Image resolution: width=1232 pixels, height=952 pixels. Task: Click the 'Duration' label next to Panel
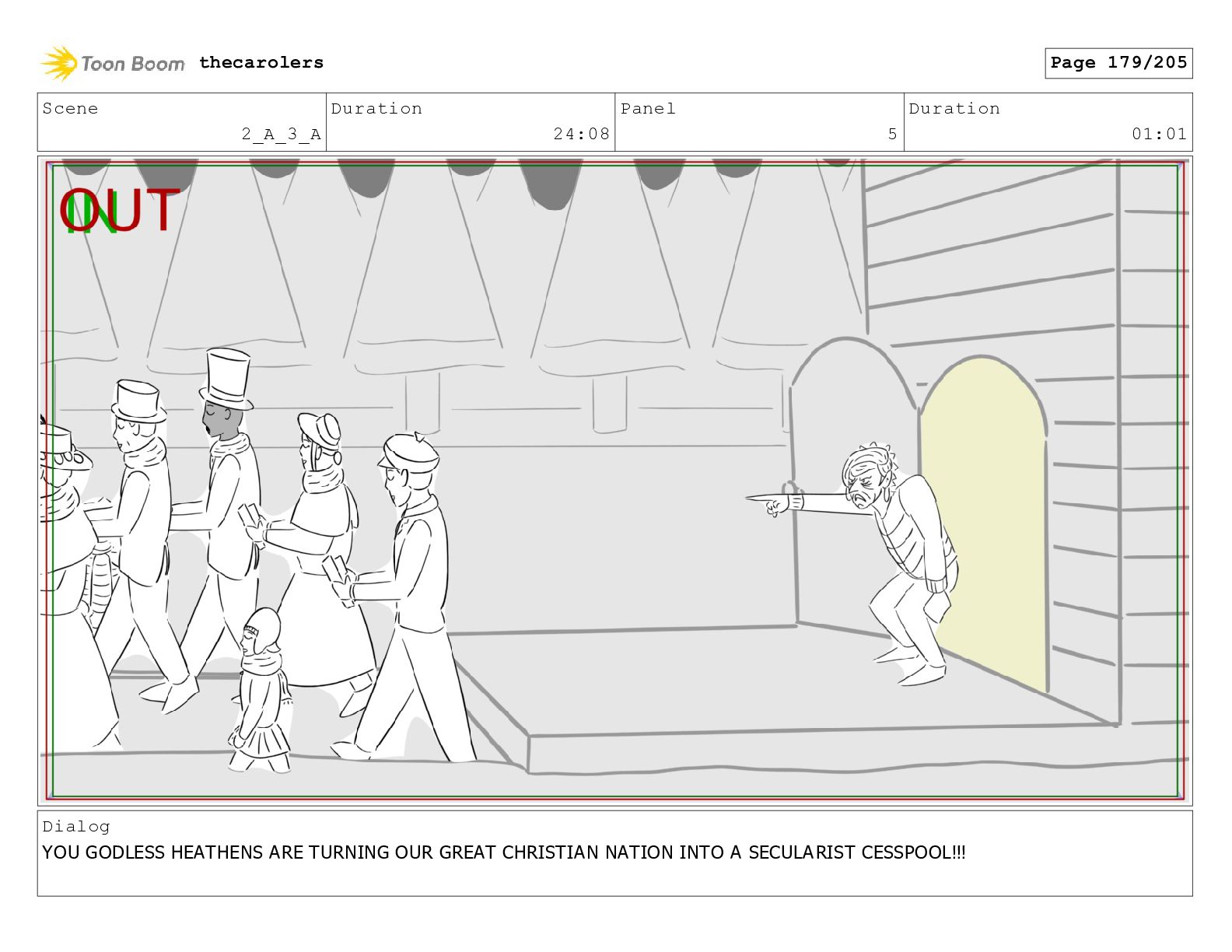click(x=954, y=108)
